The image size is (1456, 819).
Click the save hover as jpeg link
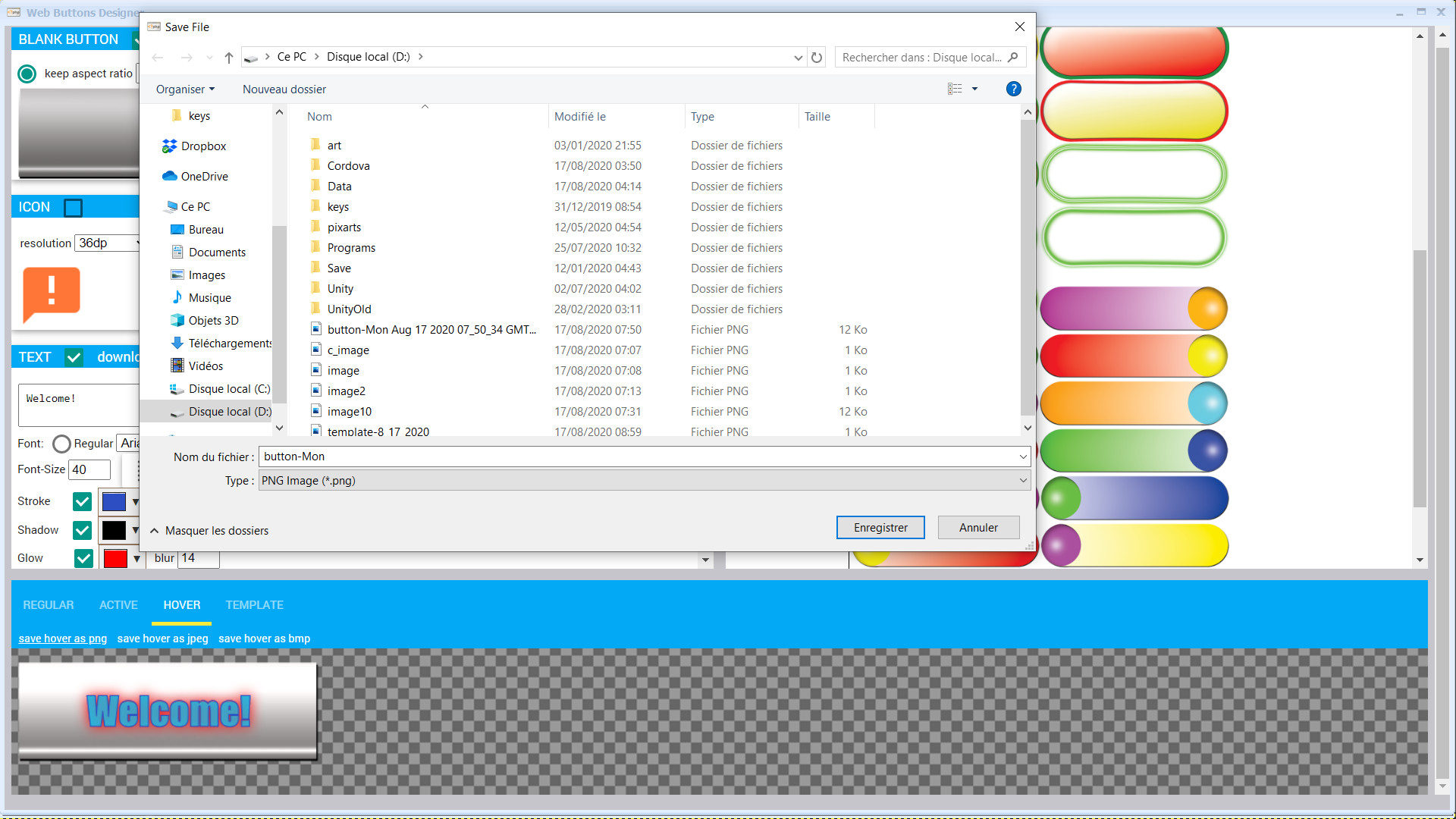point(162,639)
